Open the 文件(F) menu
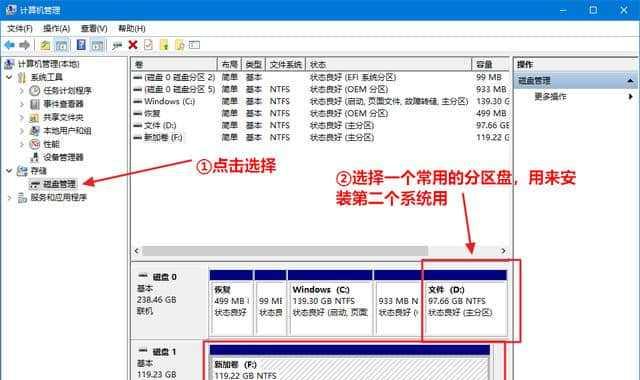Screen dimensions: 640x380 point(20,29)
